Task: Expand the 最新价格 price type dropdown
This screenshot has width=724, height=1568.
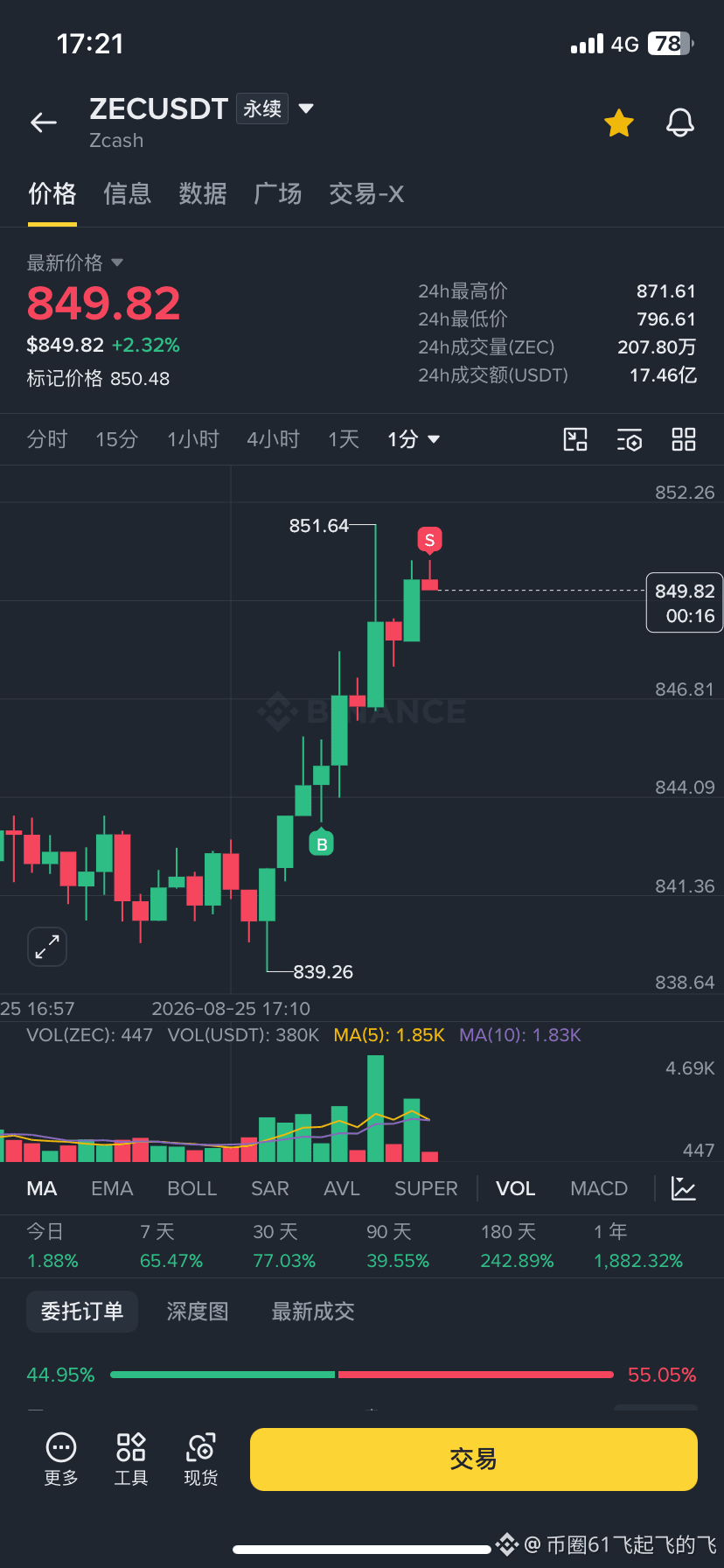Action: (x=75, y=262)
